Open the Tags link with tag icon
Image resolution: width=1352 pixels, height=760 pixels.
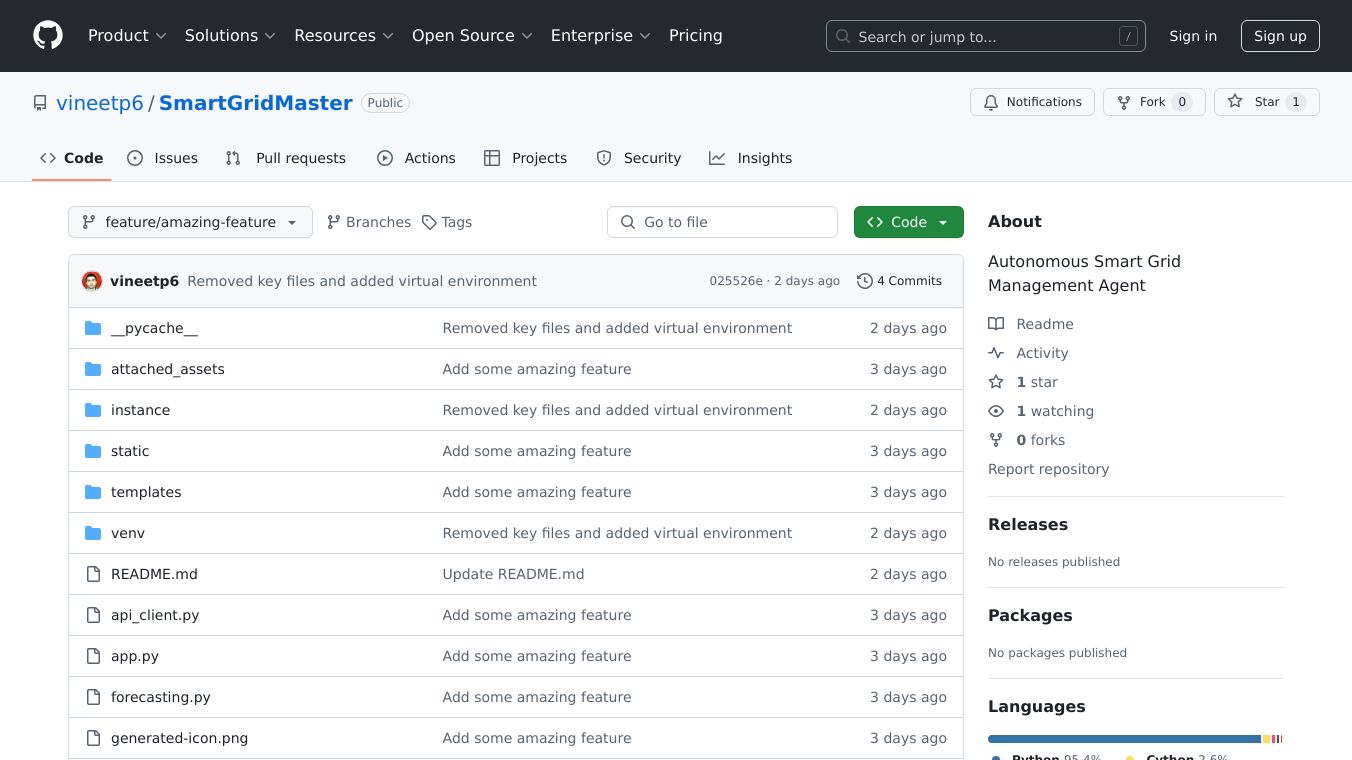(447, 222)
